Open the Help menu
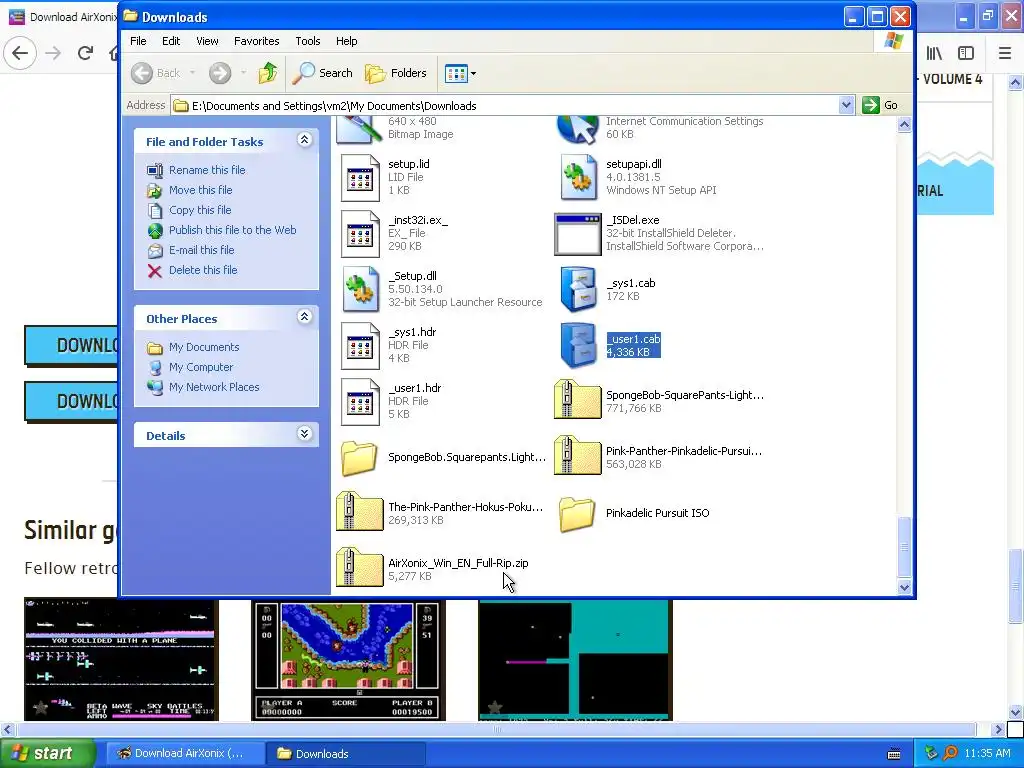 click(x=347, y=41)
